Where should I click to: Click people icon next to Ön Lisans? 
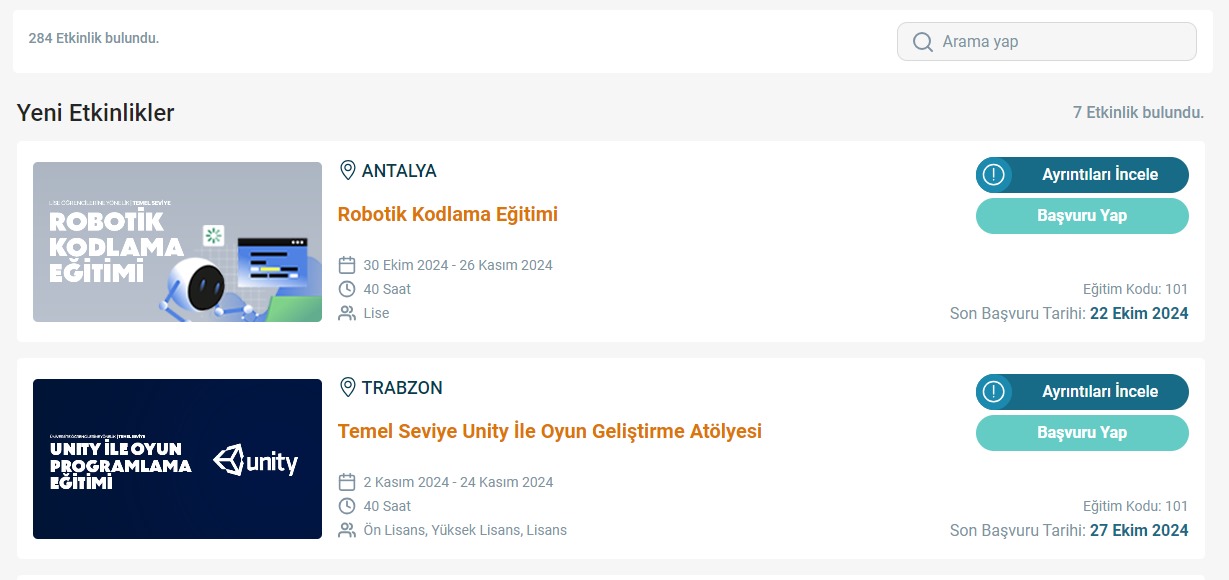click(x=347, y=530)
